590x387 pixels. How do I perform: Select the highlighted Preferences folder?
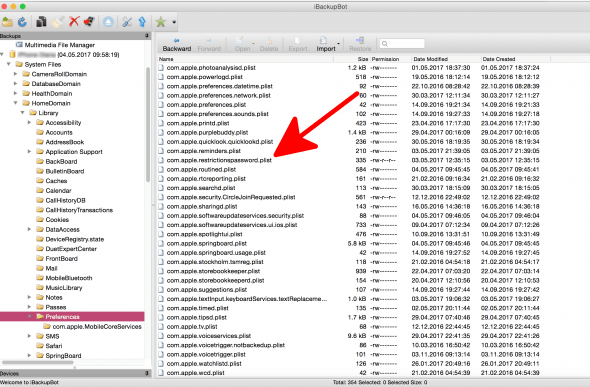72,317
